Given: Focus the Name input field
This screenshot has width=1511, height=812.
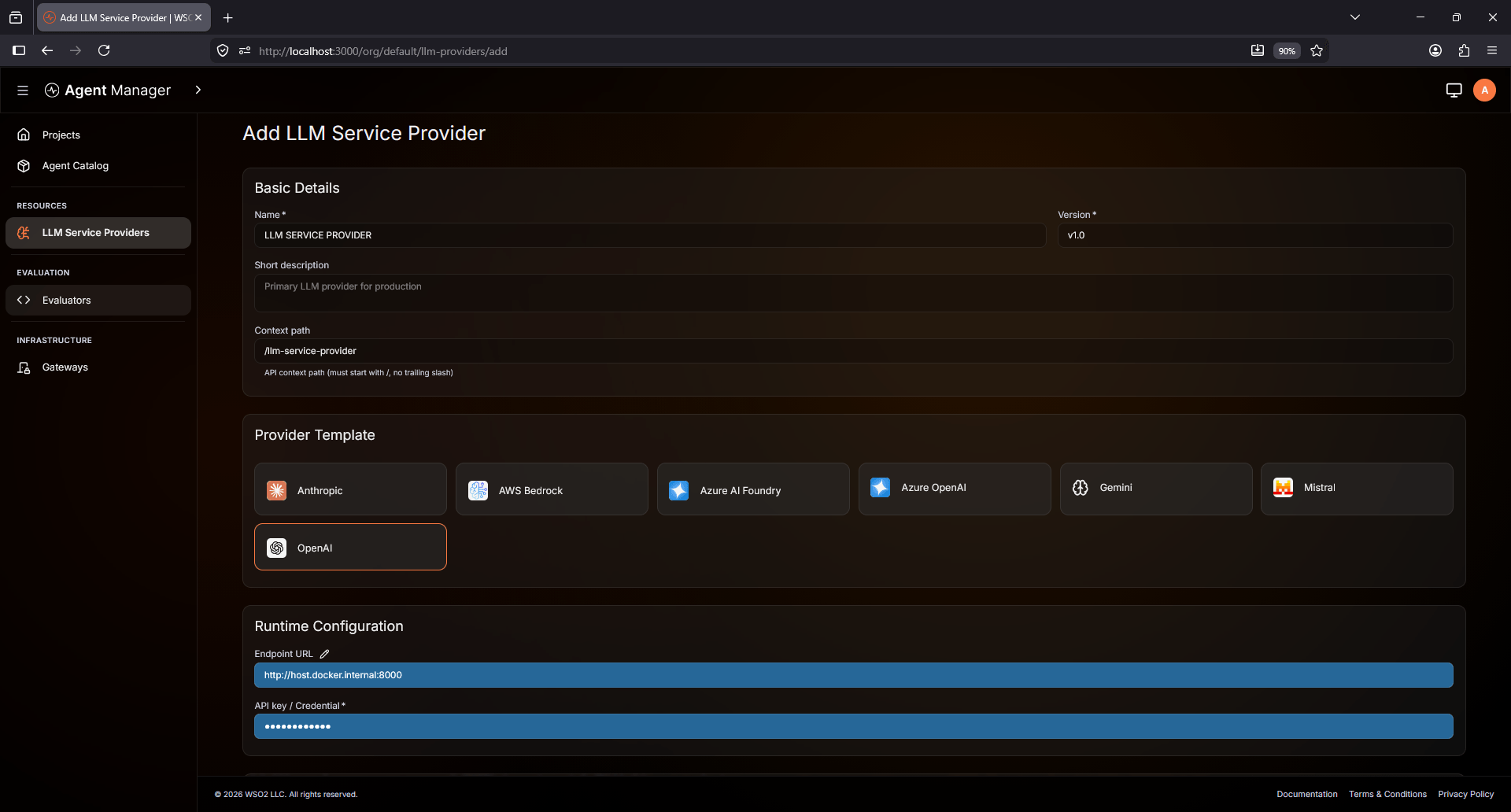Looking at the screenshot, I should tap(650, 235).
